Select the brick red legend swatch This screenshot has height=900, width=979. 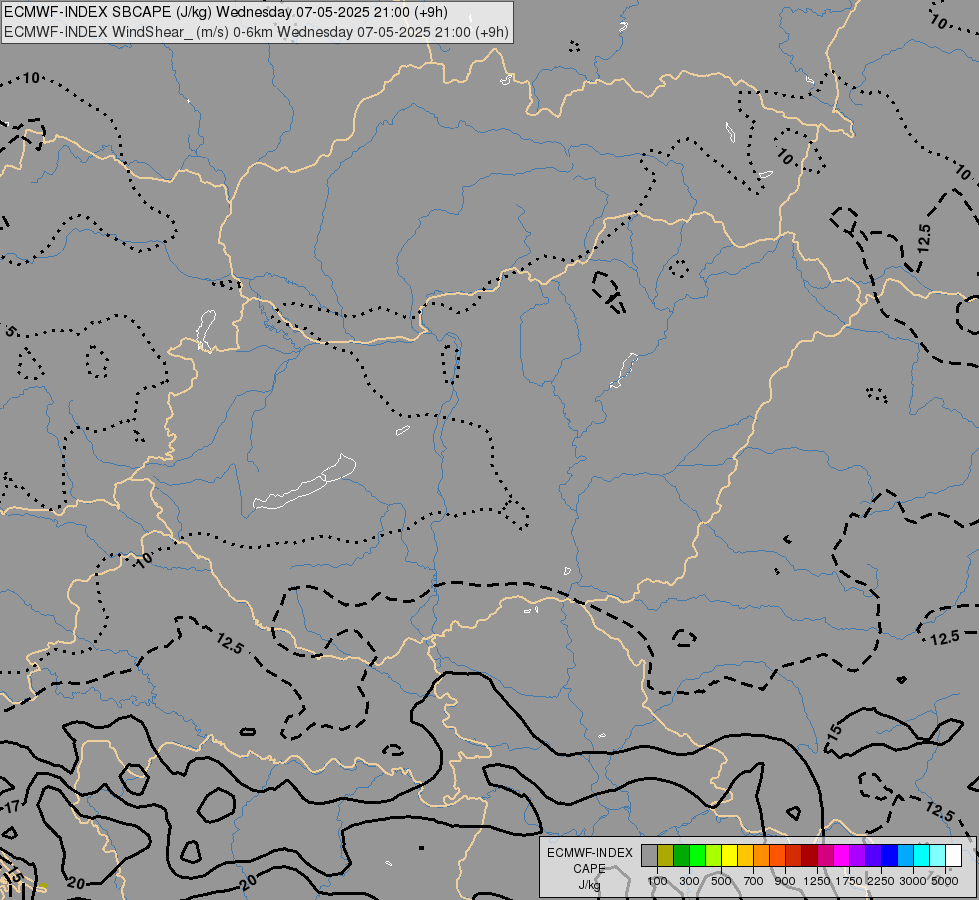(794, 856)
